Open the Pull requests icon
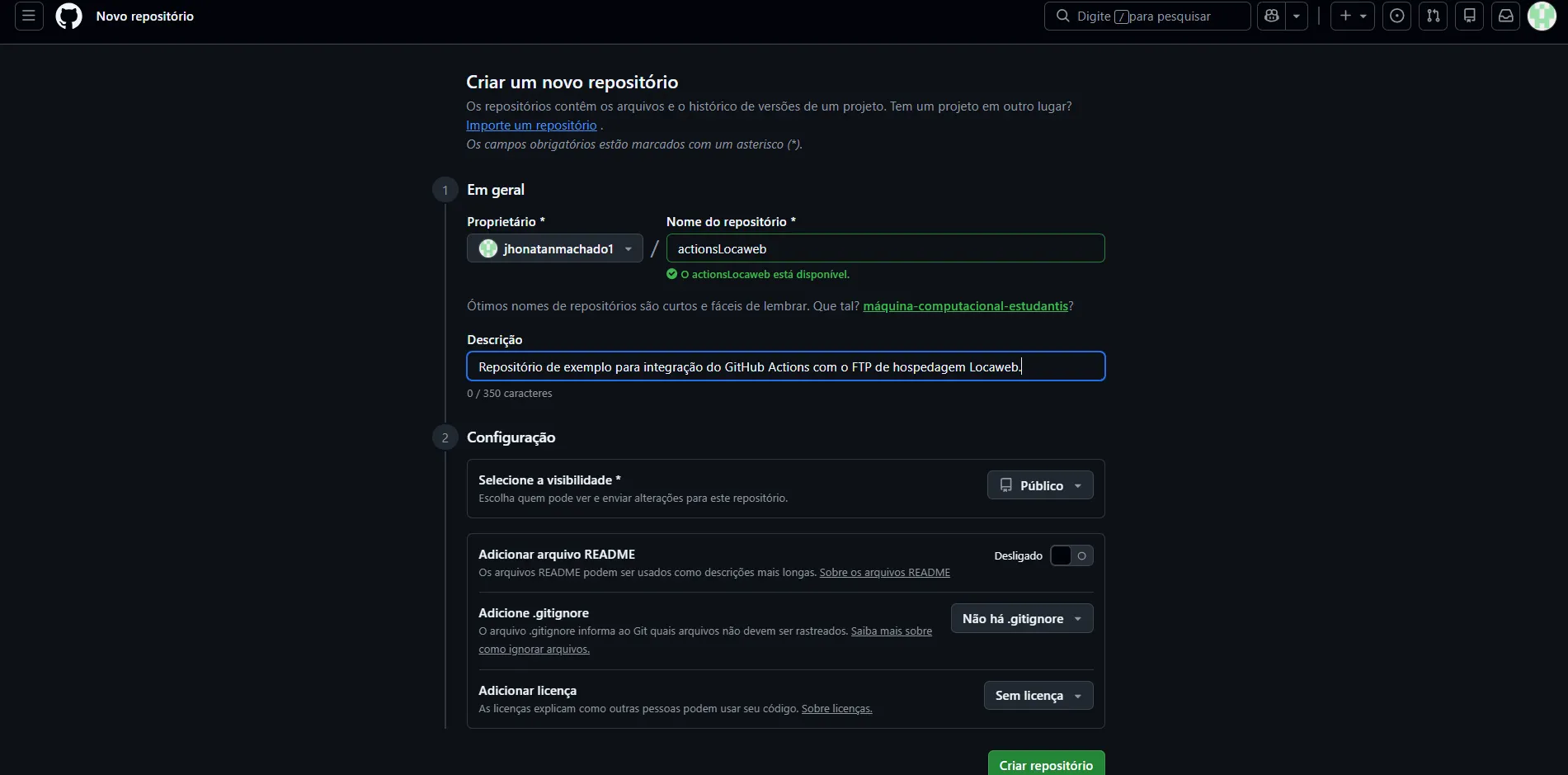This screenshot has height=775, width=1568. click(1433, 17)
